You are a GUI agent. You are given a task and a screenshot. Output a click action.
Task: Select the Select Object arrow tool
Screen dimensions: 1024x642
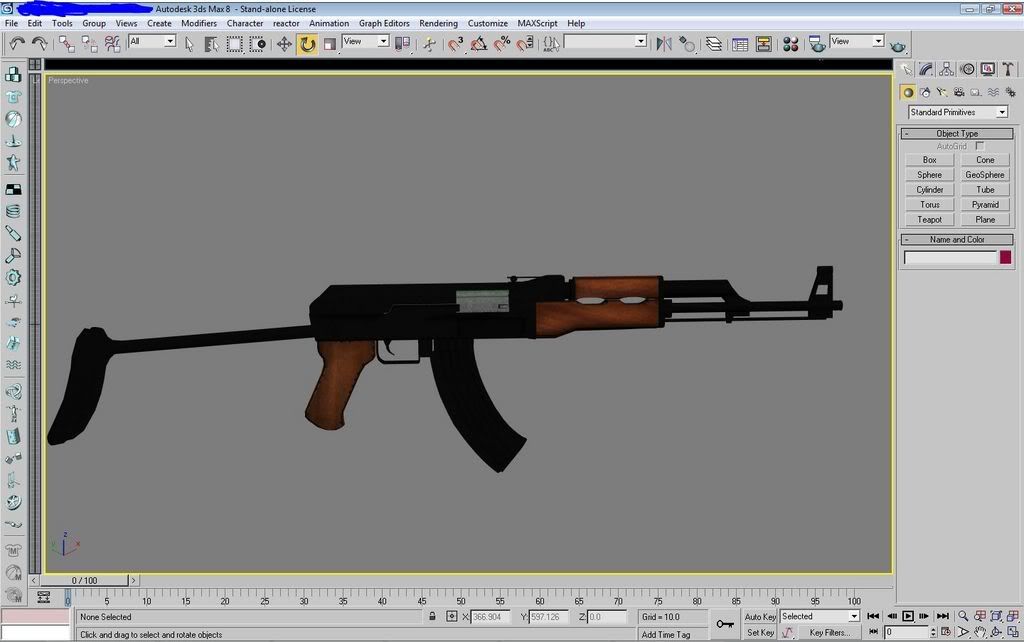[189, 43]
